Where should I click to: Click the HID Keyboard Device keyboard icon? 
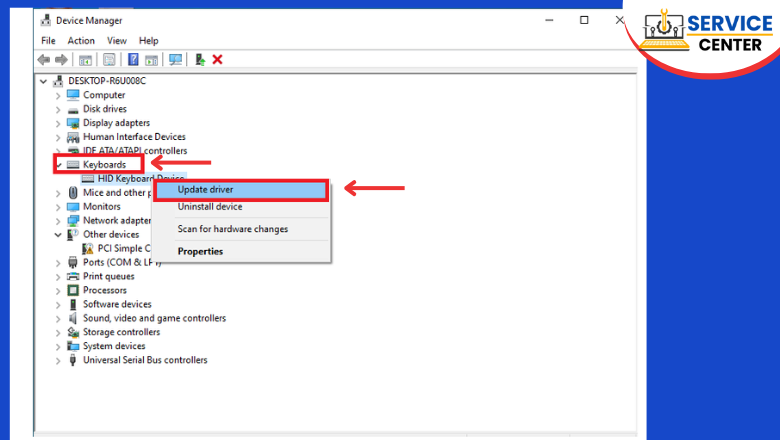pyautogui.click(x=88, y=178)
